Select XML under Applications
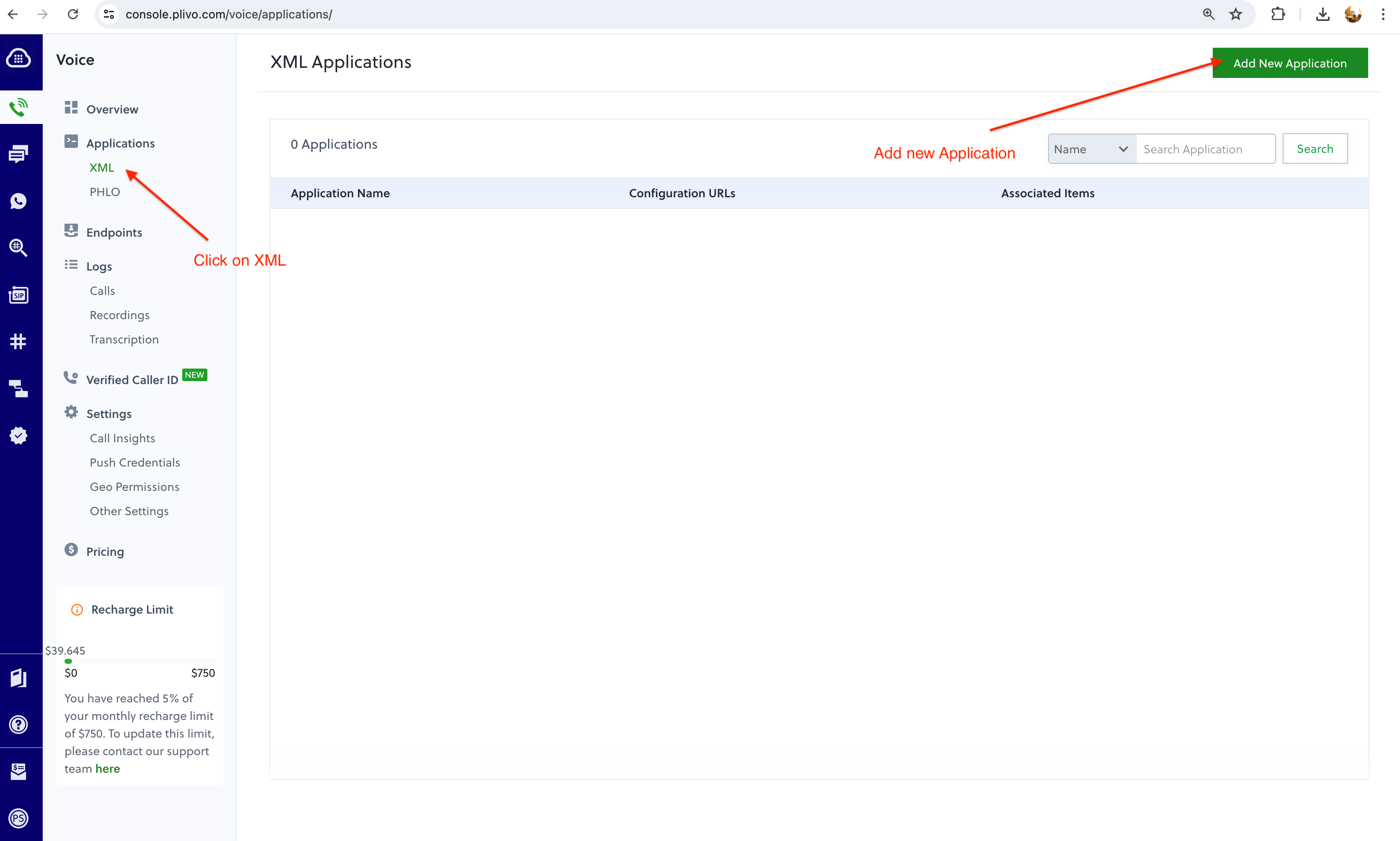The image size is (1400, 841). tap(101, 168)
